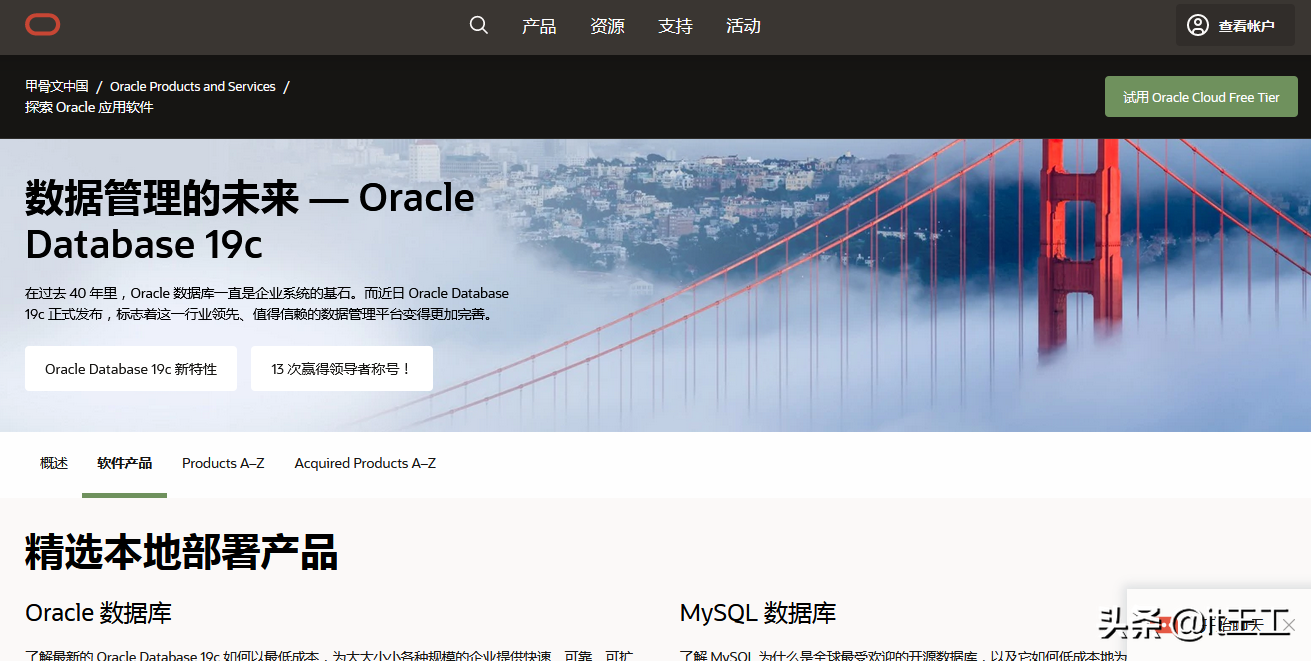This screenshot has width=1311, height=661.
Task: Select the 软件产品 tab
Action: (x=125, y=463)
